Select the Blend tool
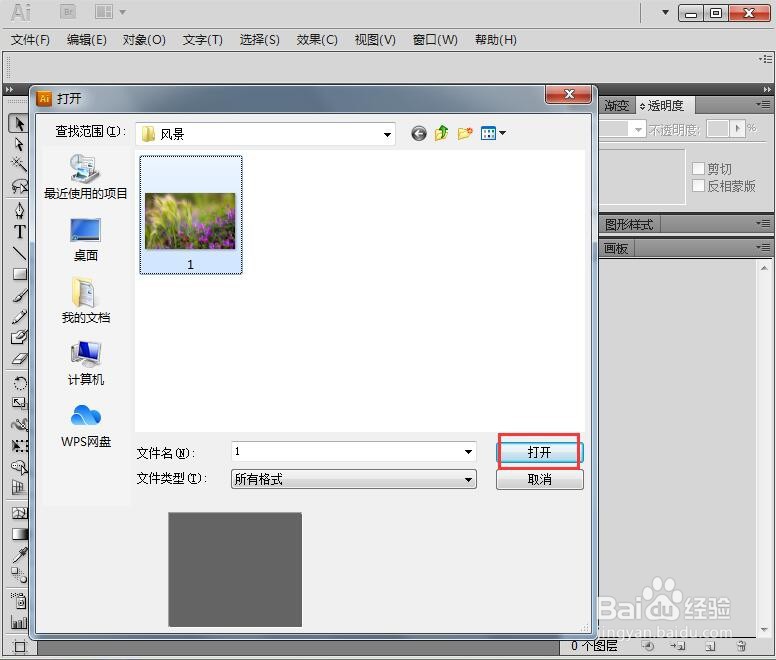This screenshot has height=660, width=776. point(19,575)
